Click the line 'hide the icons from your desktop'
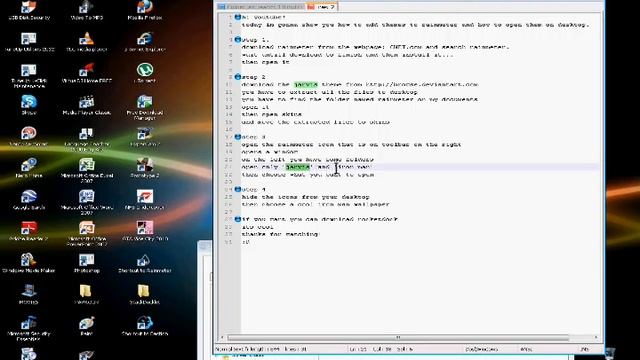Screen dimensions: 640x360 [306, 197]
